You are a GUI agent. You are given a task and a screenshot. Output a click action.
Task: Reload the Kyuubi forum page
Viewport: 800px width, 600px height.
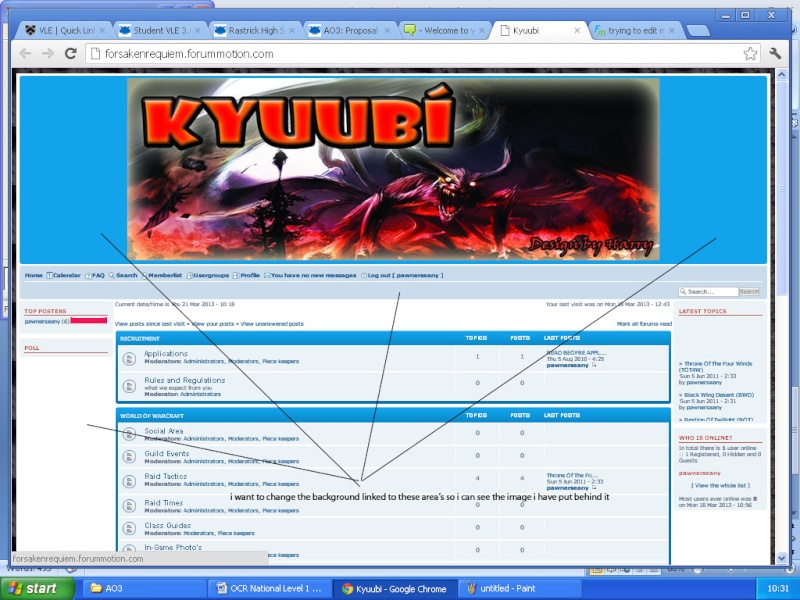coord(71,53)
